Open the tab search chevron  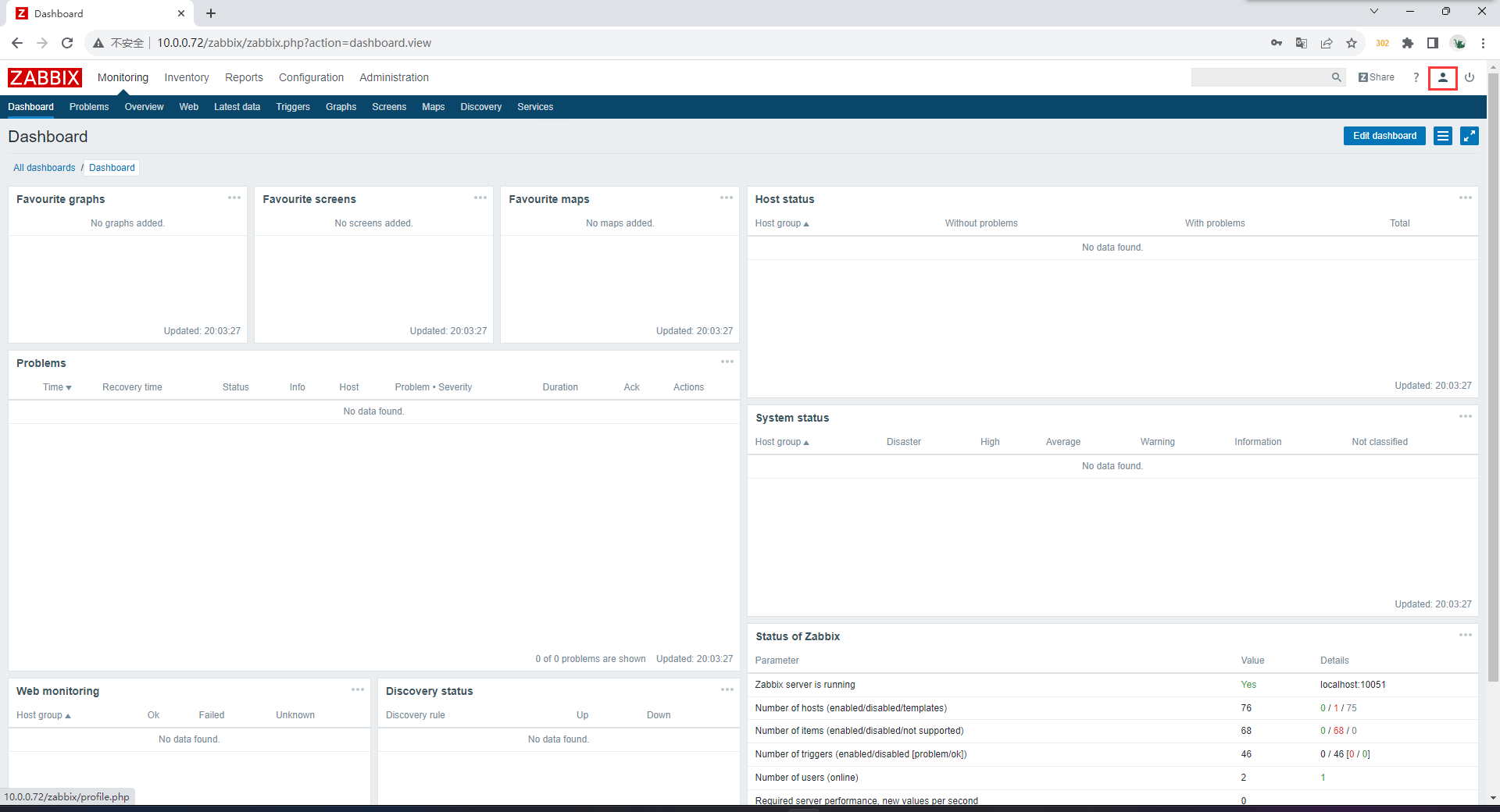click(x=1374, y=11)
